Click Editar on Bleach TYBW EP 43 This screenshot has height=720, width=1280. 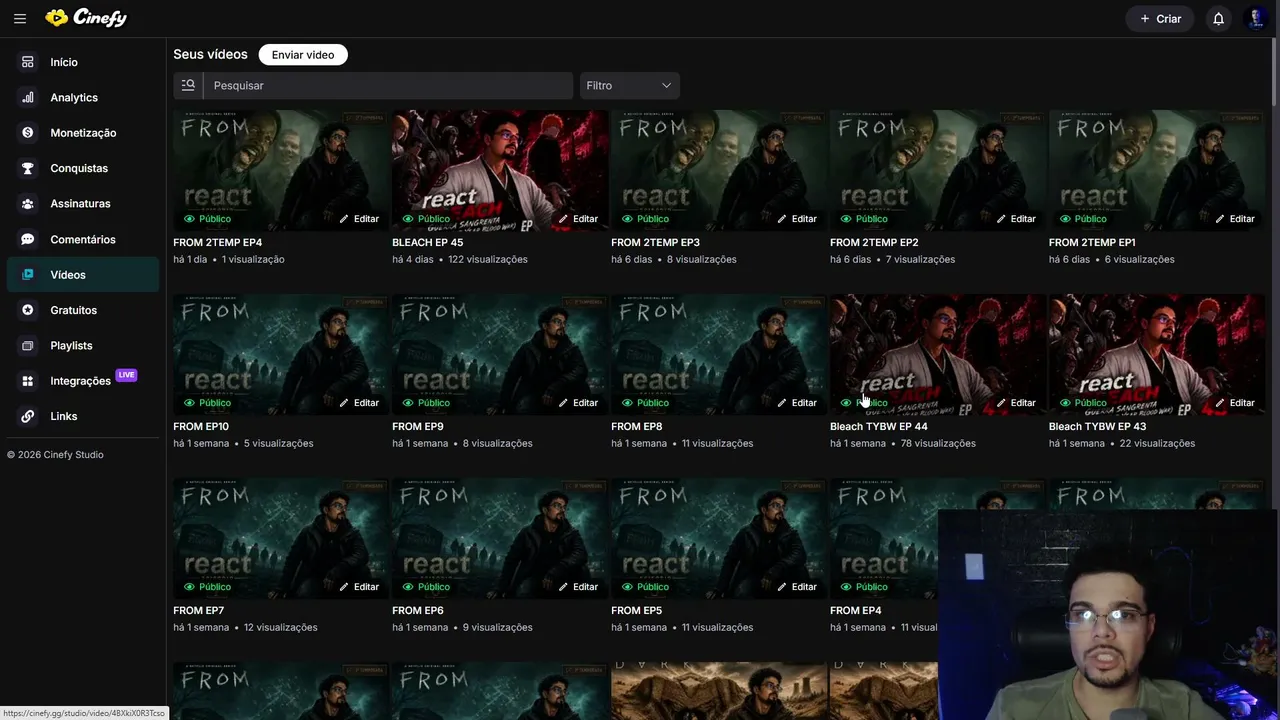[1235, 403]
